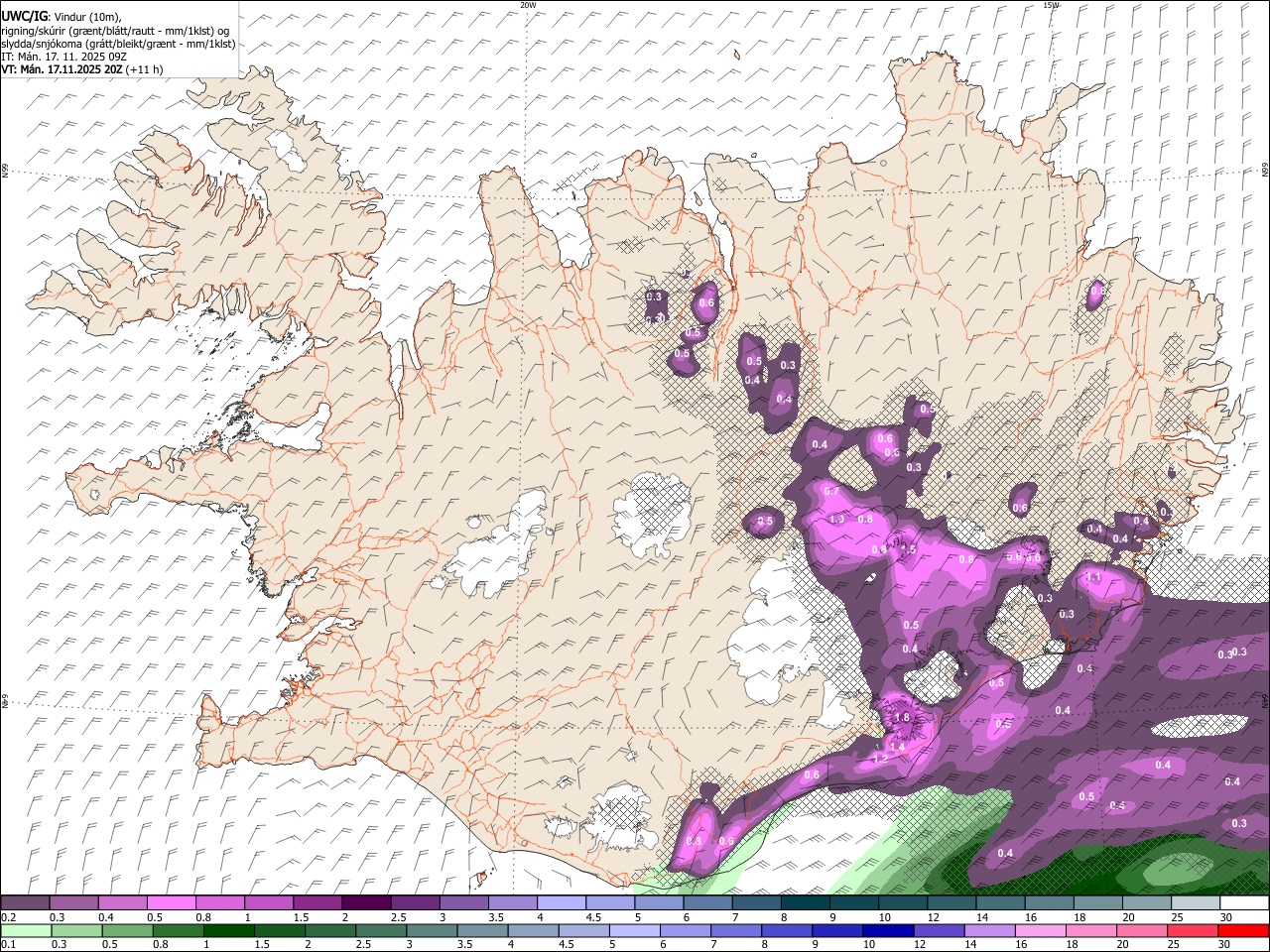The height and width of the screenshot is (952, 1270).
Task: Click the "15W" longitude label
Action: pos(1052,5)
